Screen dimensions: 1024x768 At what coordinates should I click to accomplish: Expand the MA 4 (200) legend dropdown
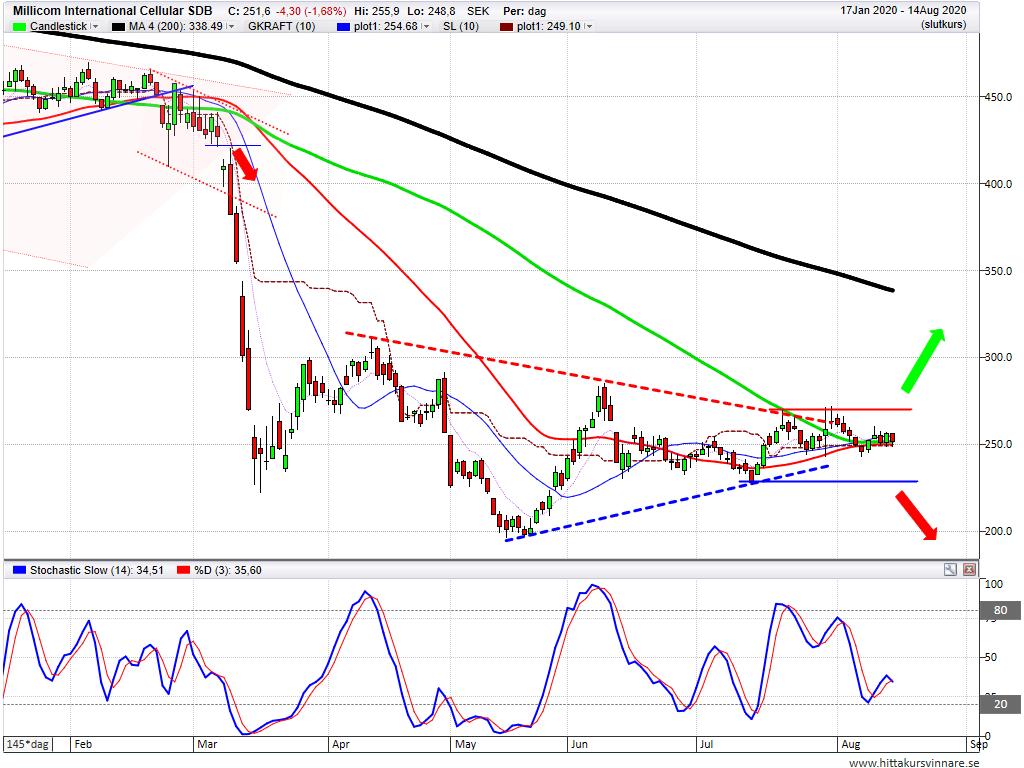point(230,26)
